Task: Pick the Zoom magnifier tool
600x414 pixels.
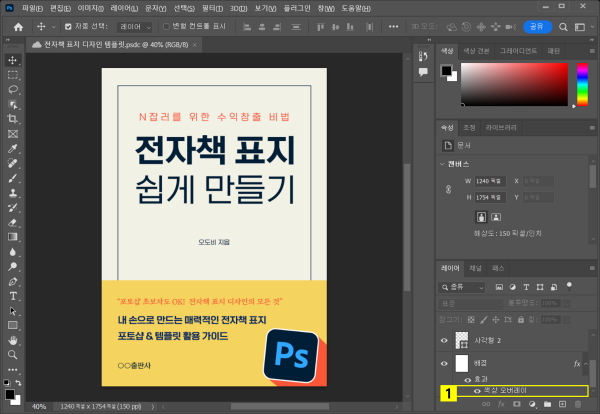Action: 13,354
